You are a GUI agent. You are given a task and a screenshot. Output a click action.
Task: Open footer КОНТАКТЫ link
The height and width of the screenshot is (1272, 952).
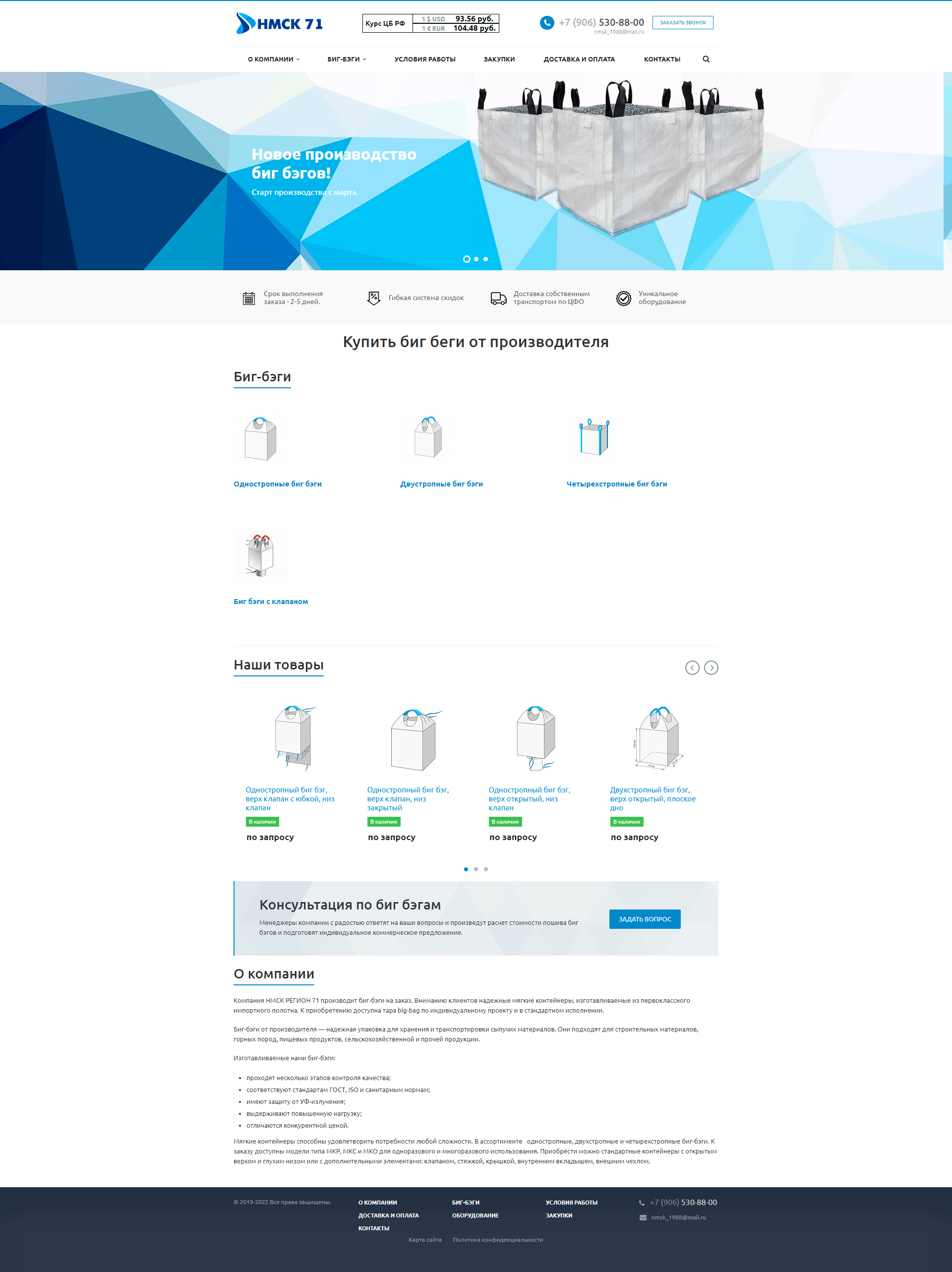click(374, 1228)
